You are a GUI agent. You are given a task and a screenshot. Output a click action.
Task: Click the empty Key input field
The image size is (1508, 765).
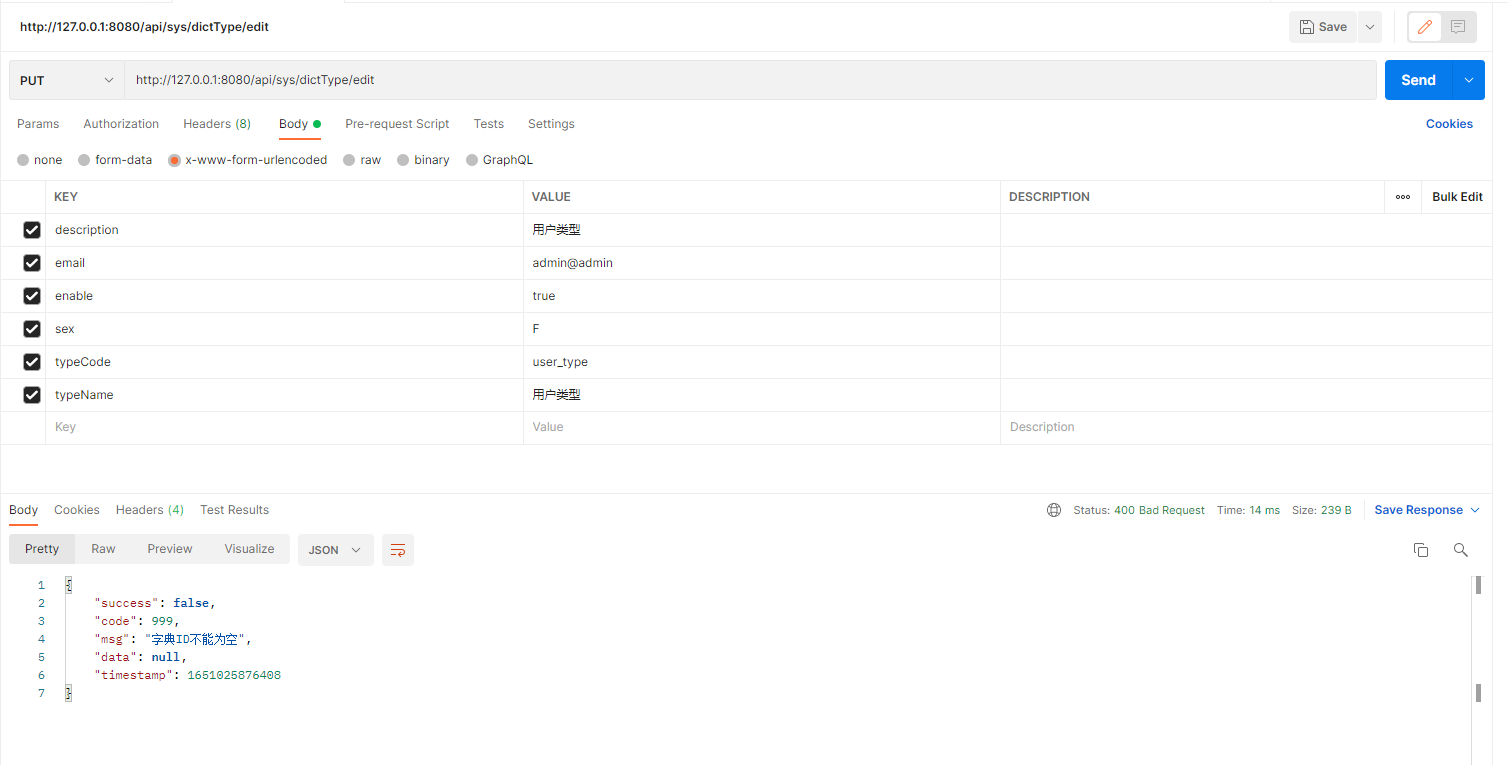(x=284, y=427)
